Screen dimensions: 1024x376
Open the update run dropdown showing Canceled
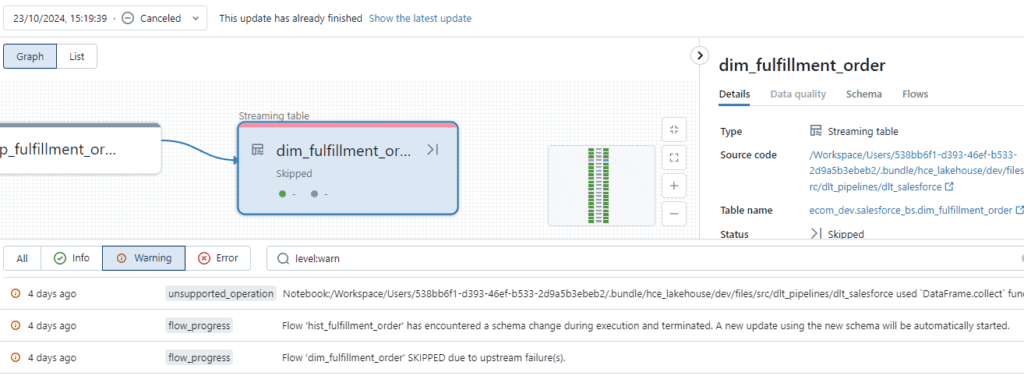pyautogui.click(x=105, y=18)
